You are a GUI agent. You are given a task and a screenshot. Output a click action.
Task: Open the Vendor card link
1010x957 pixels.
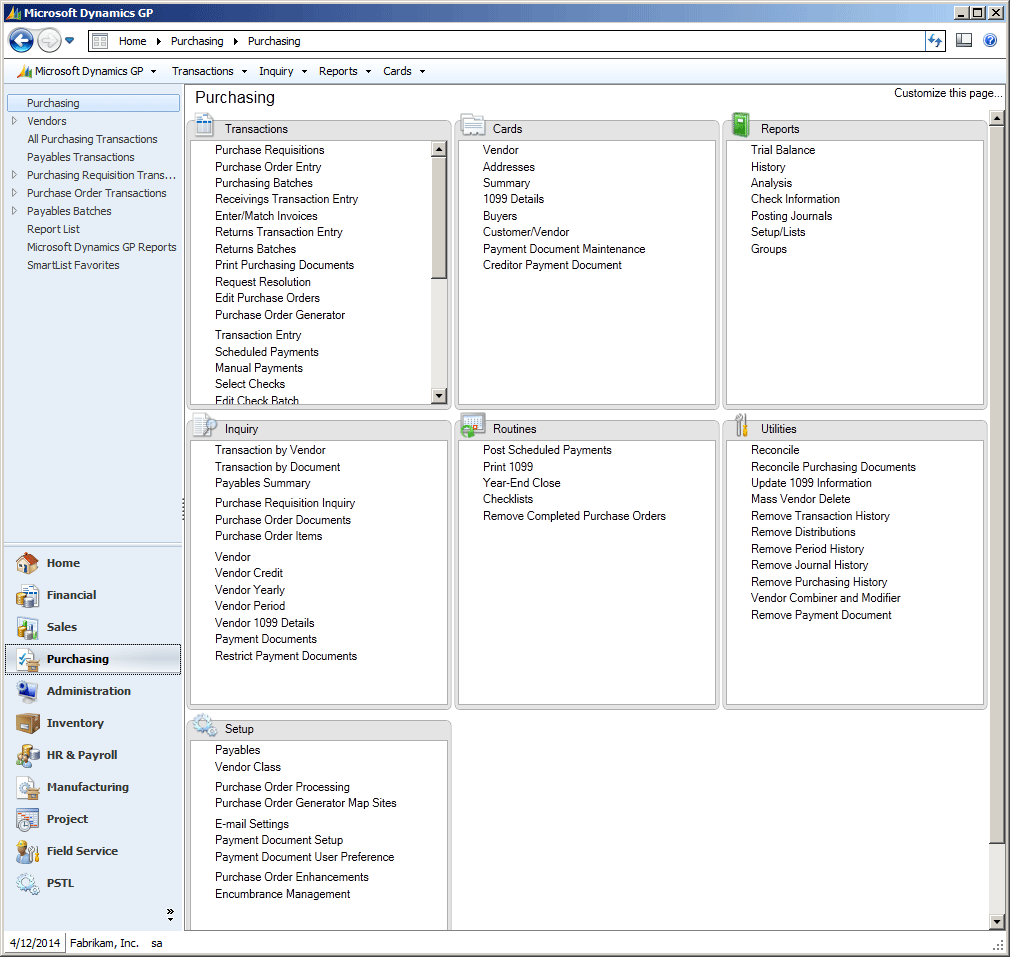500,150
